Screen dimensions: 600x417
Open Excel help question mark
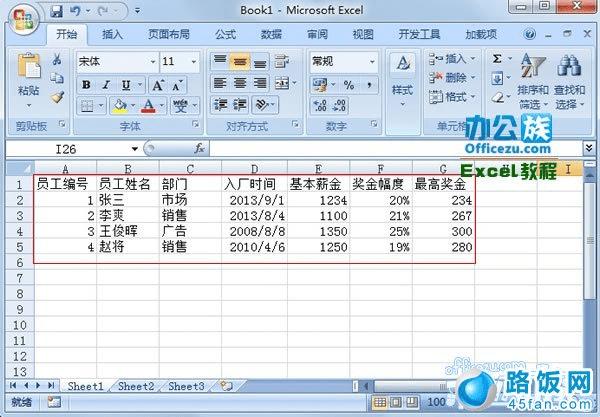530,34
